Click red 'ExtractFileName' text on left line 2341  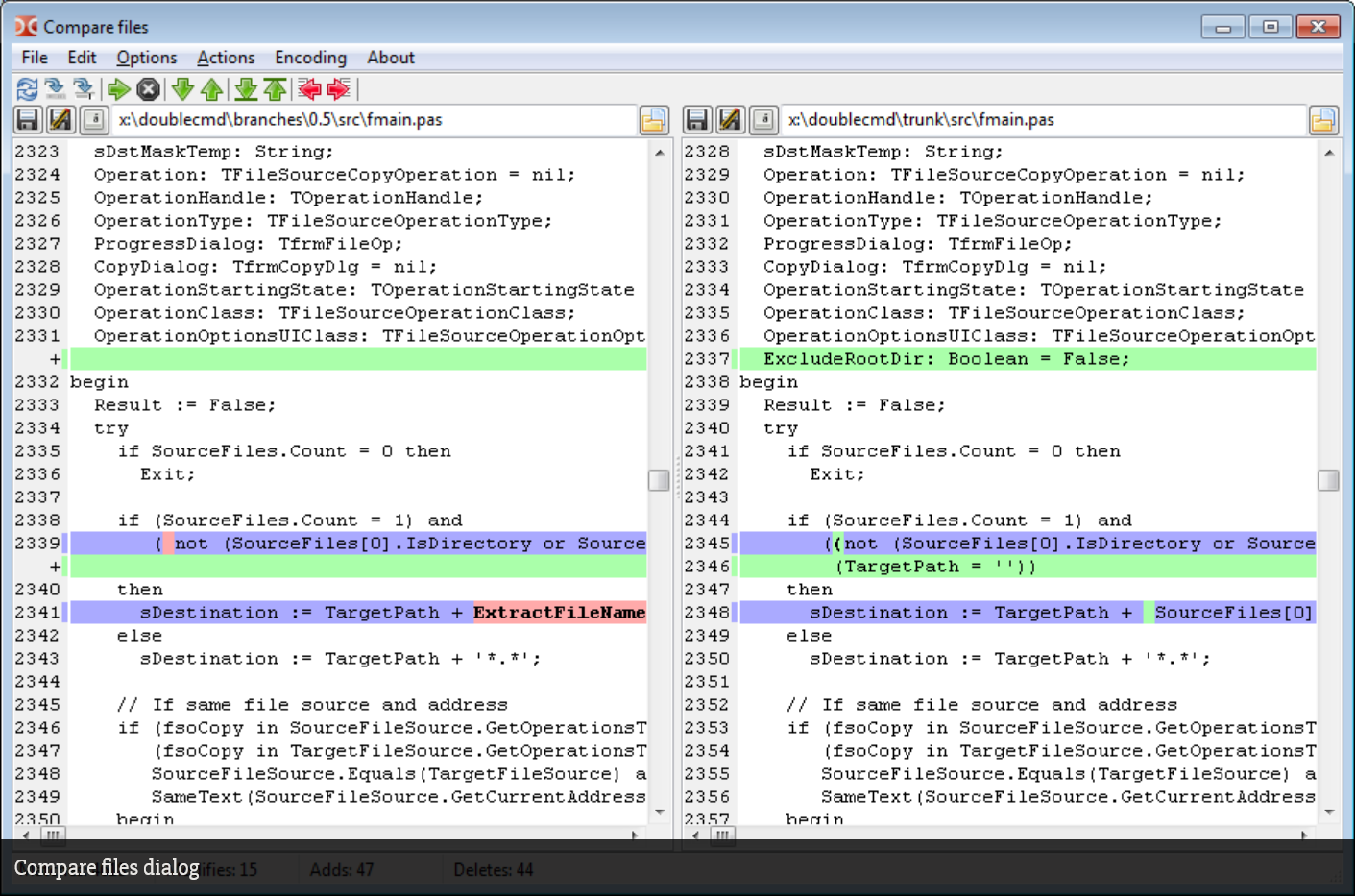point(559,613)
